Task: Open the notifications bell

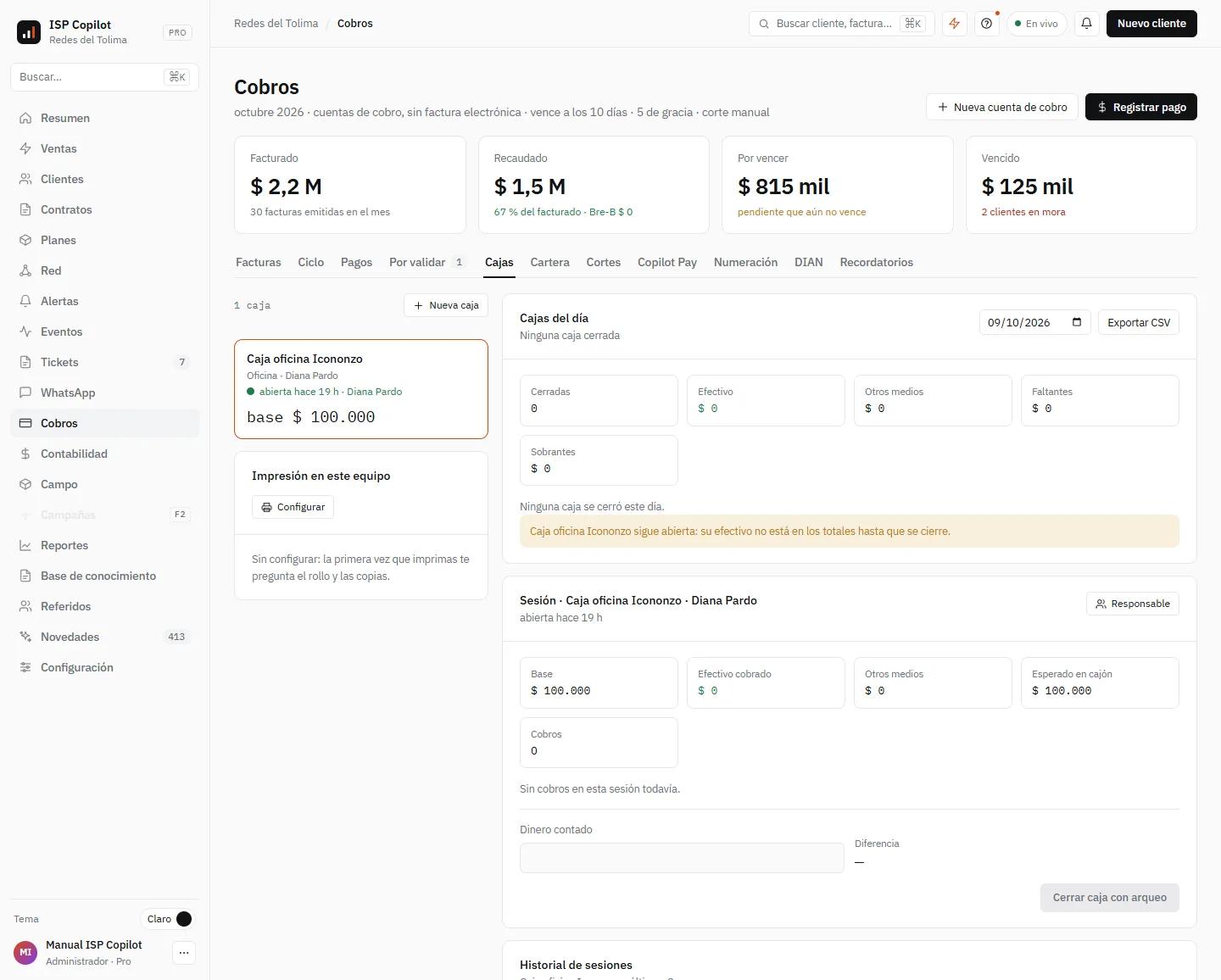Action: point(1087,24)
